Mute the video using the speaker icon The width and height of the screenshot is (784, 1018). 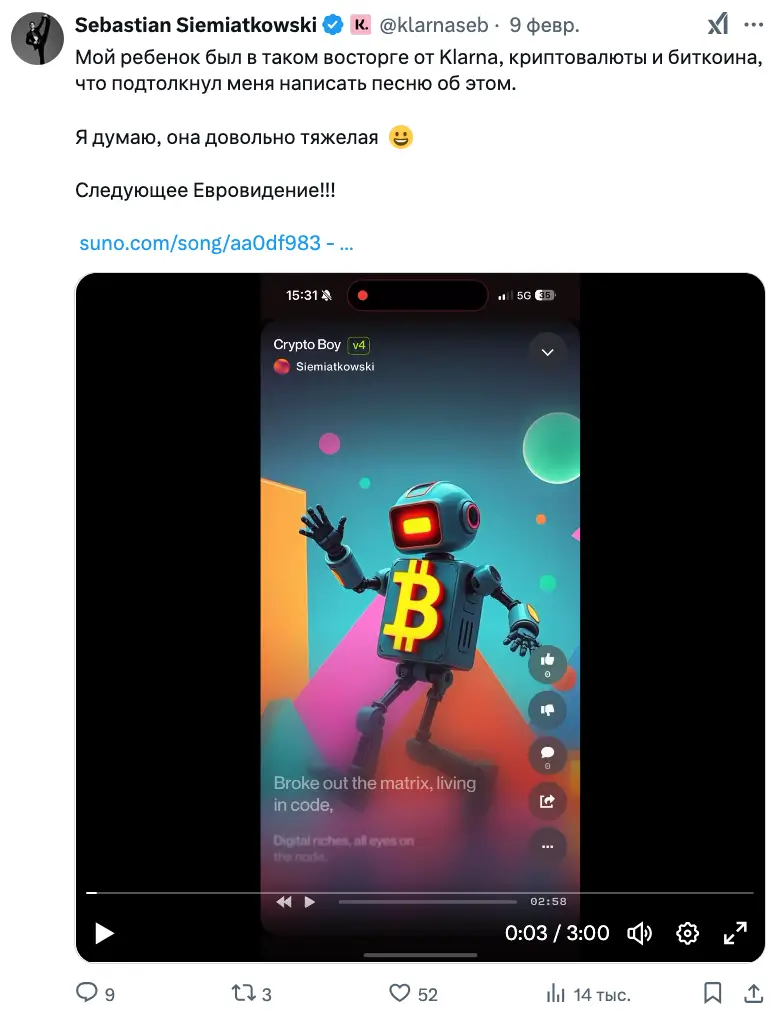(639, 933)
